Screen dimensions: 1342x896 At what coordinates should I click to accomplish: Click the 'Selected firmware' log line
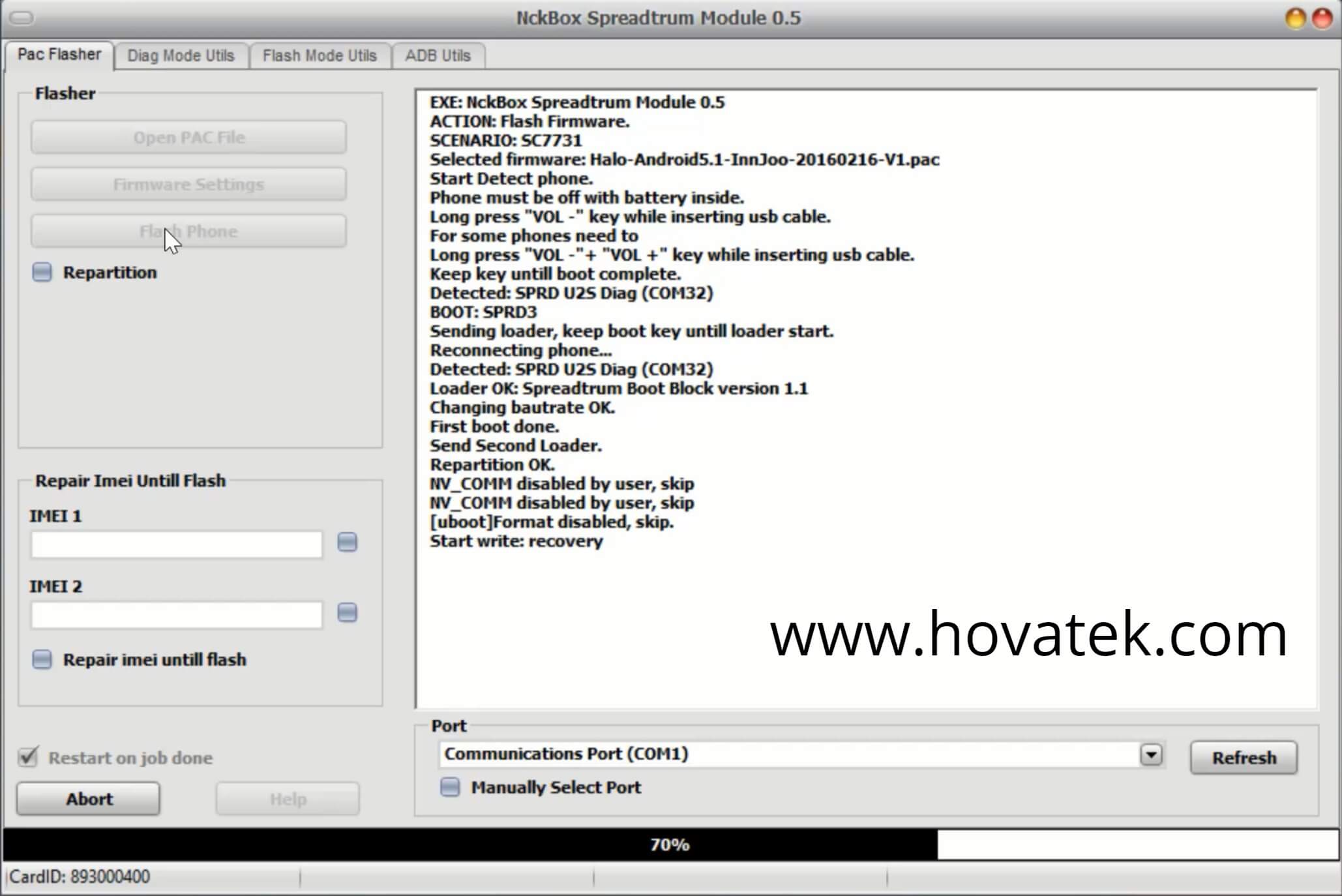tap(685, 160)
